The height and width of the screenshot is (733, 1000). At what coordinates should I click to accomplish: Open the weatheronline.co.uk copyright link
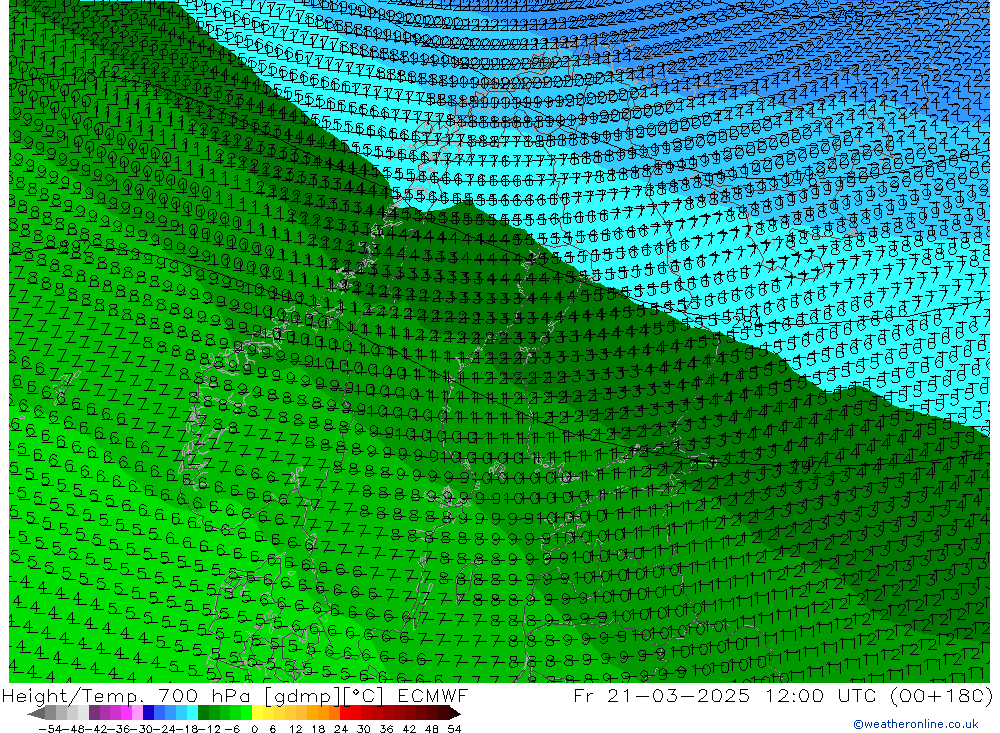[916, 724]
